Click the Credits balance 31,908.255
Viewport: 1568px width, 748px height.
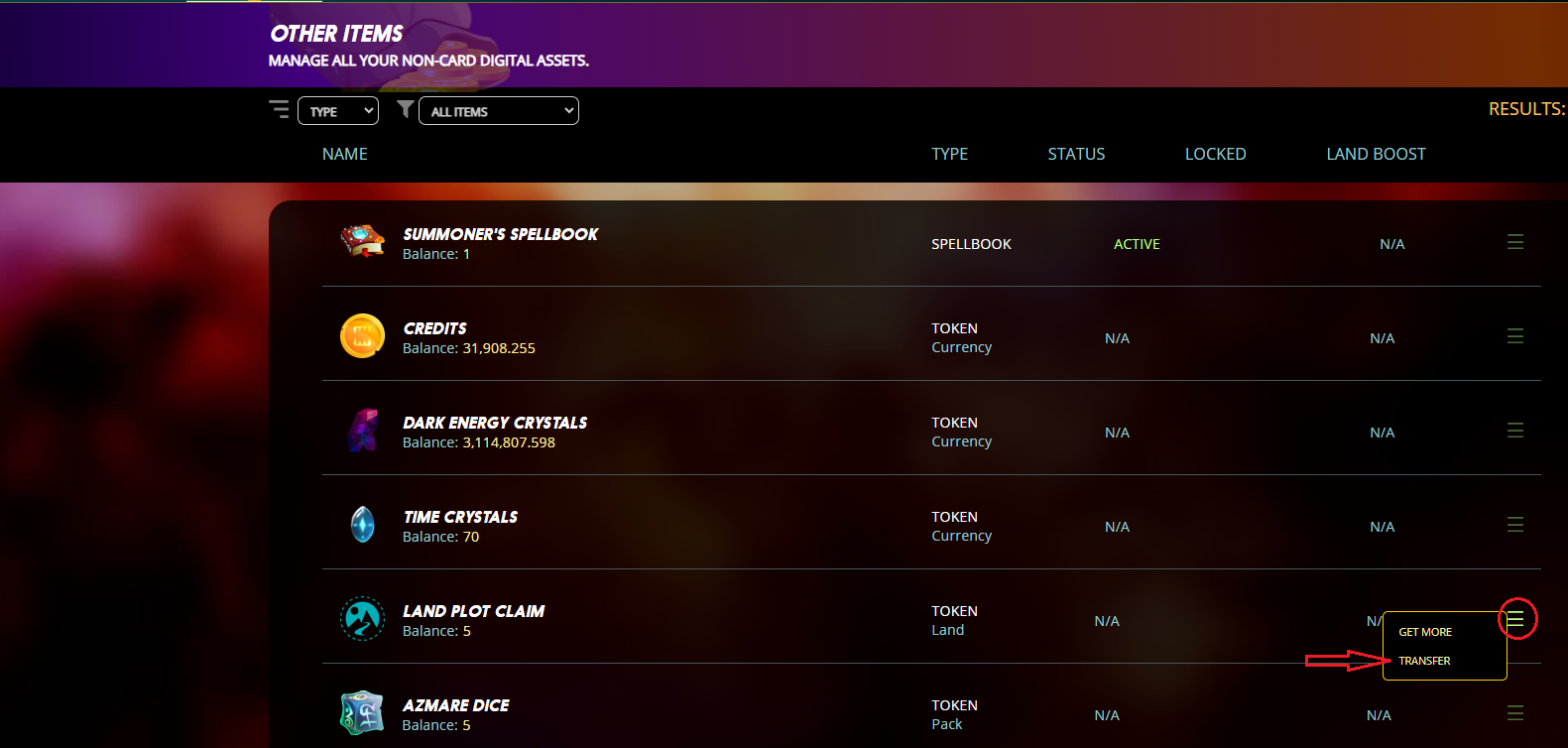[499, 348]
